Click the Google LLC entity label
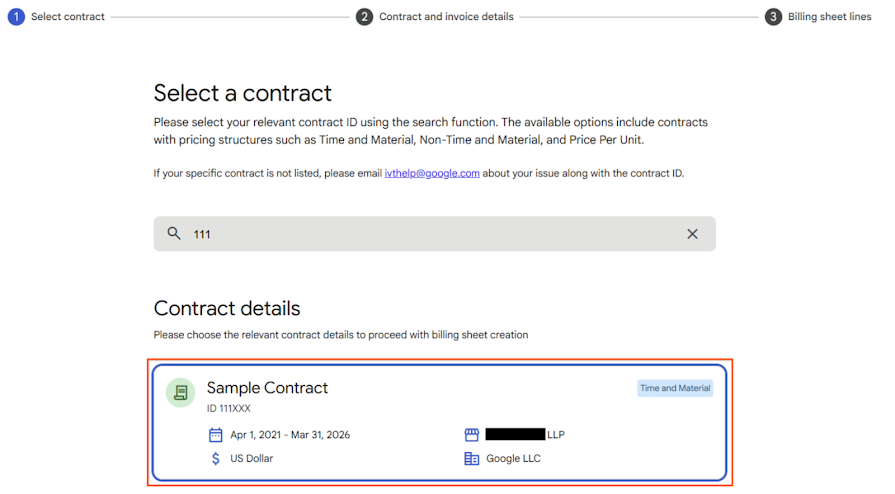The height and width of the screenshot is (494, 895). tap(513, 459)
